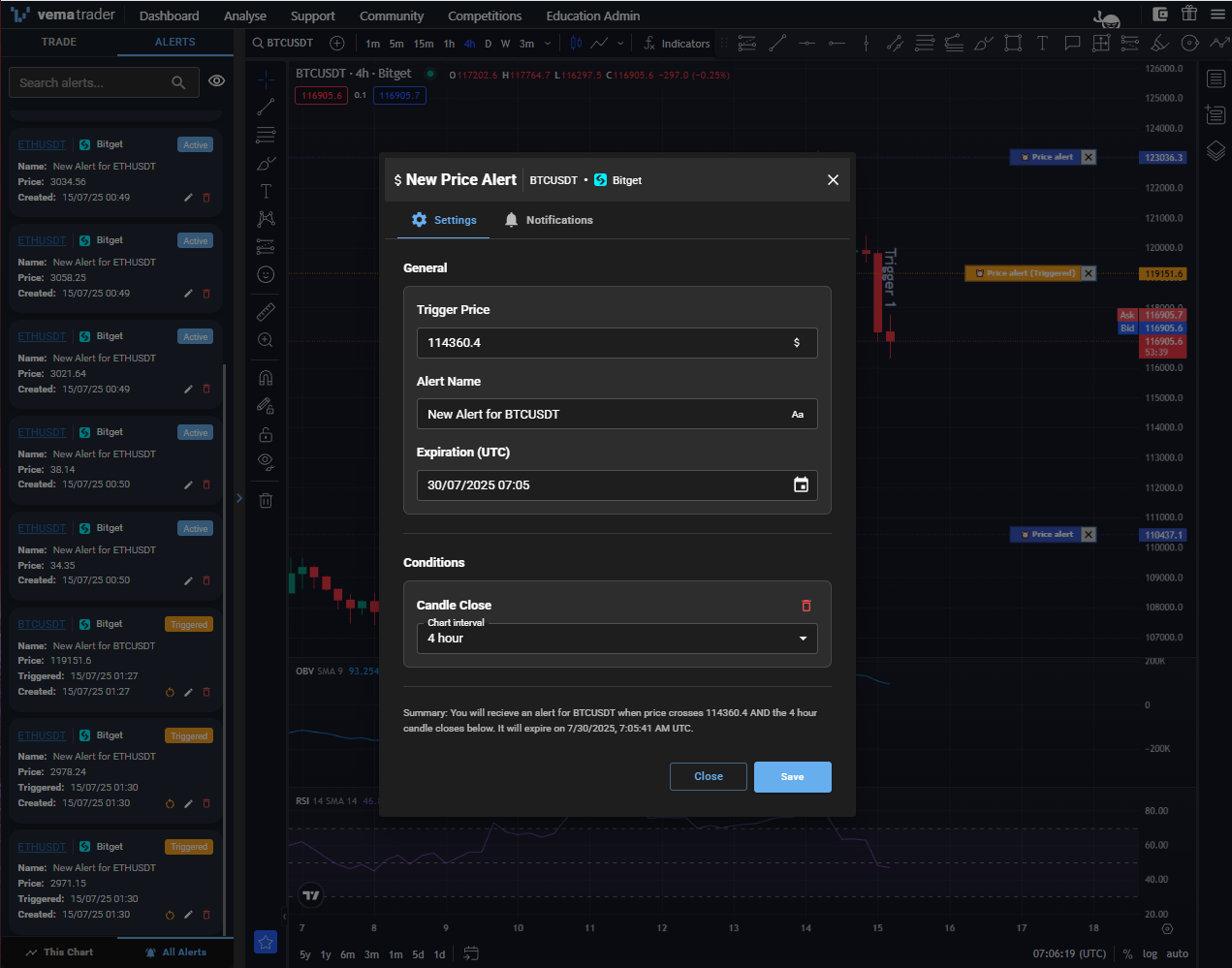Select the ruler measure tool

pyautogui.click(x=266, y=312)
